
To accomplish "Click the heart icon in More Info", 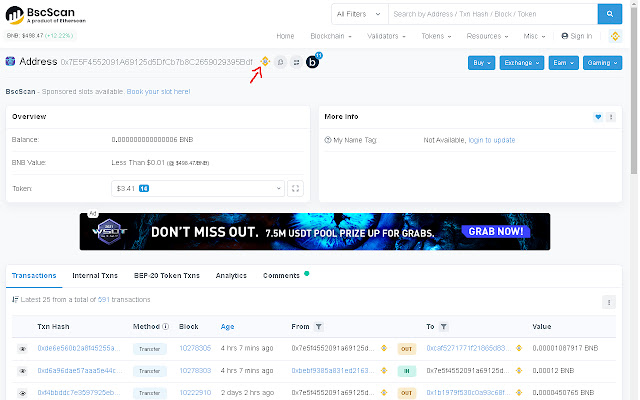I will pos(599,117).
